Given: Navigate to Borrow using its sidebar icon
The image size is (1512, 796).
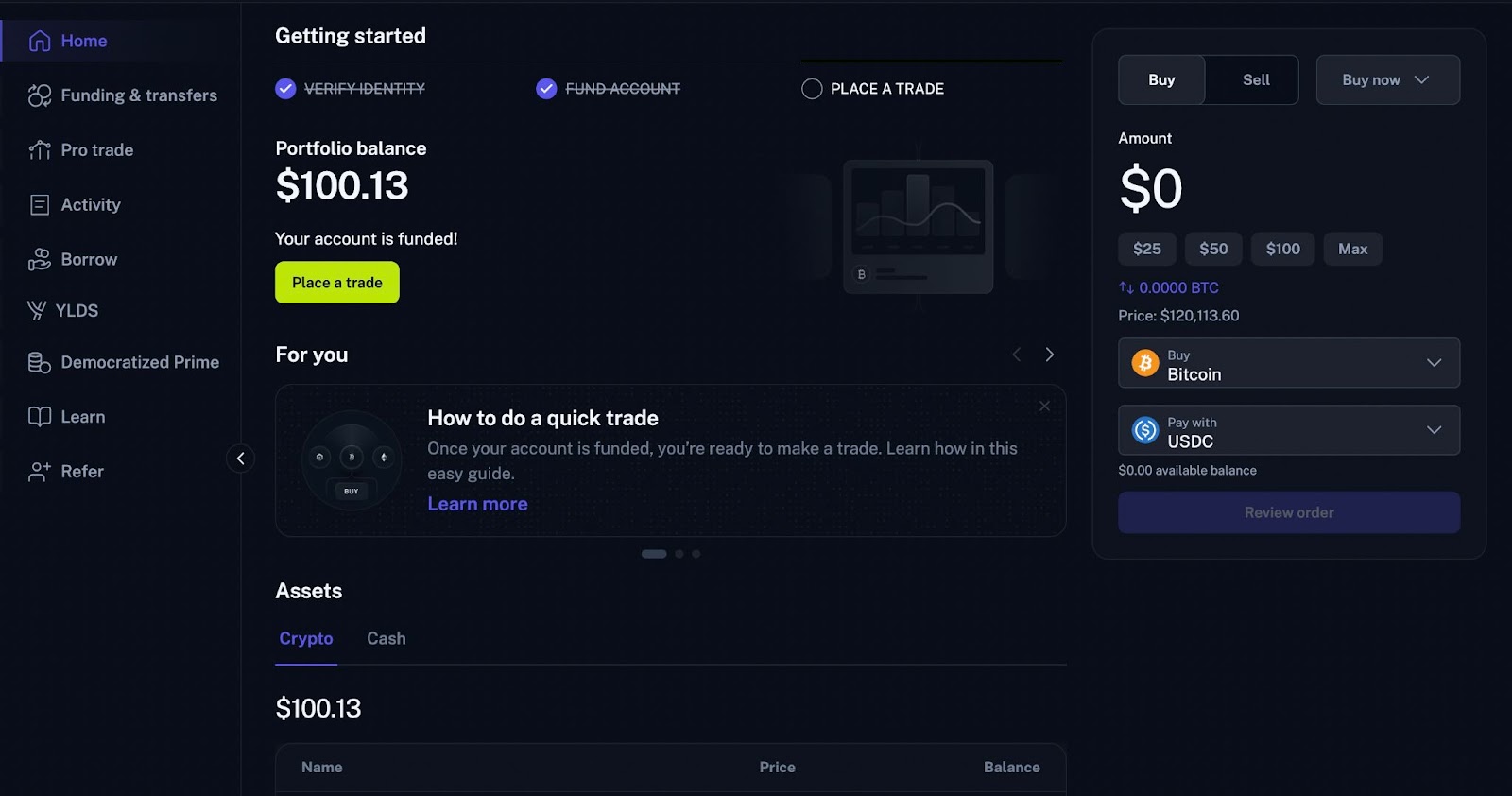Looking at the screenshot, I should click(39, 259).
